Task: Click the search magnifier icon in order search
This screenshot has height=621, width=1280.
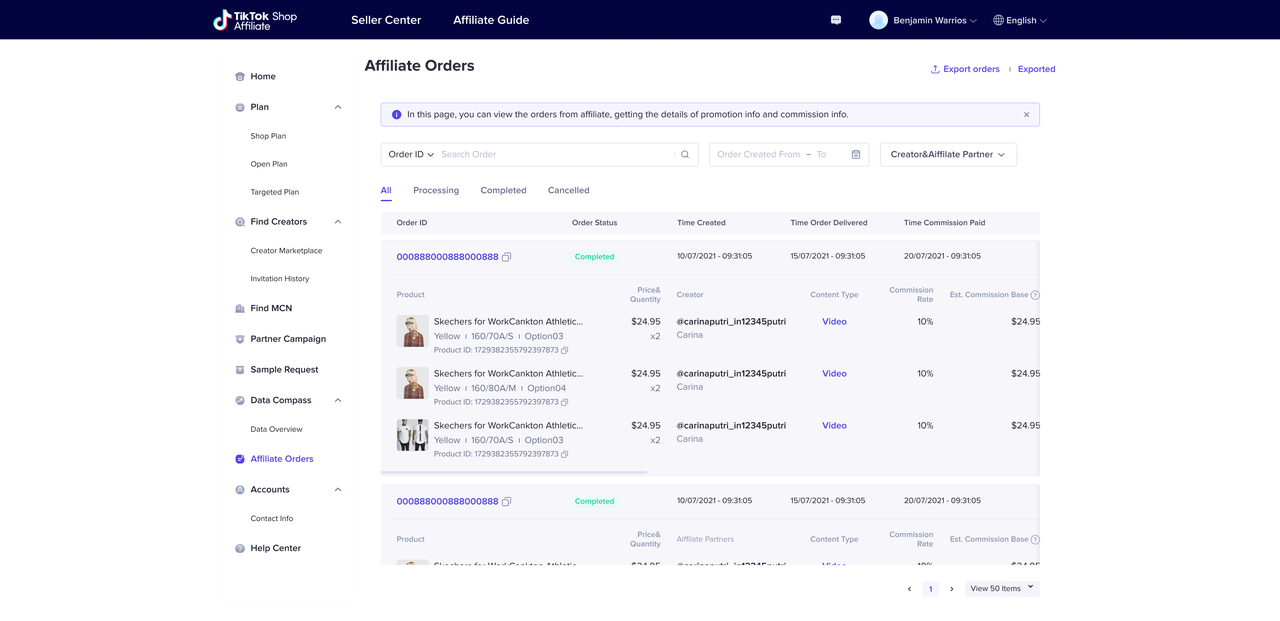Action: pyautogui.click(x=685, y=155)
